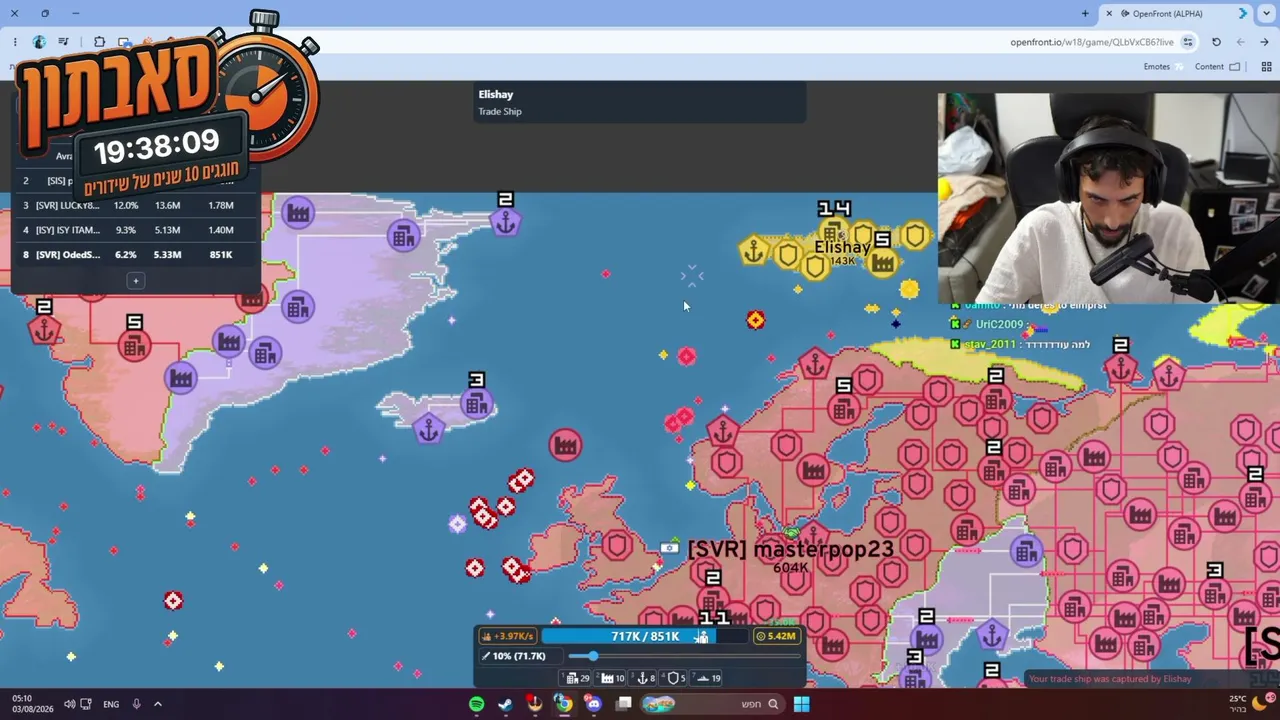Open a new browser tab
Image resolution: width=1280 pixels, height=720 pixels.
tap(1085, 14)
